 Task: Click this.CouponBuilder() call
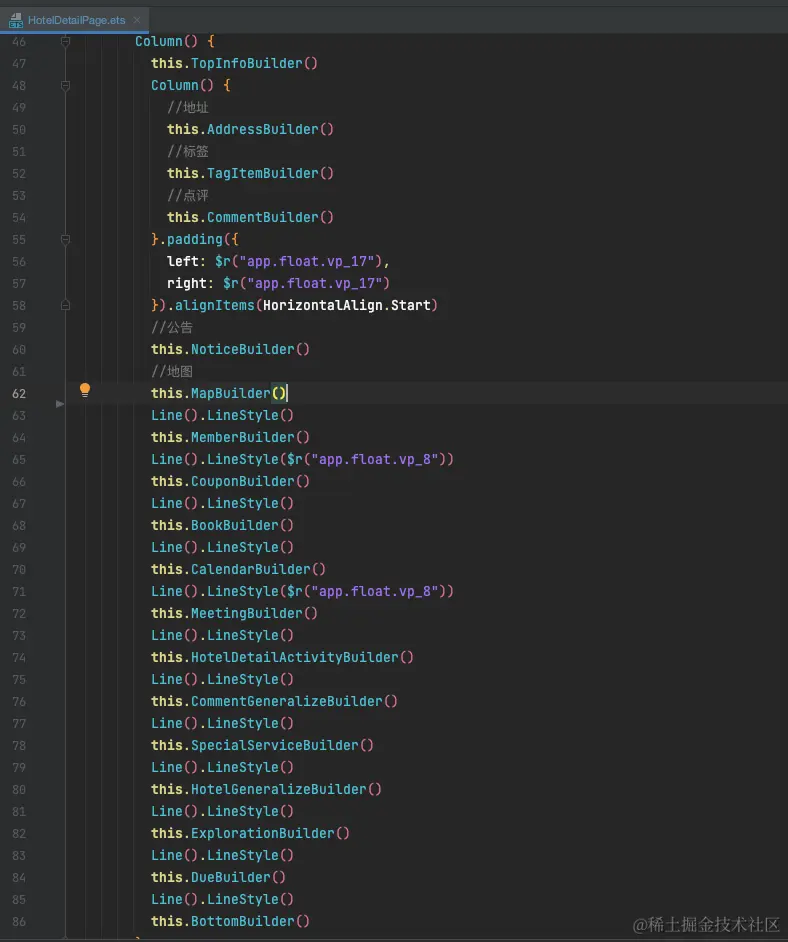coord(231,481)
